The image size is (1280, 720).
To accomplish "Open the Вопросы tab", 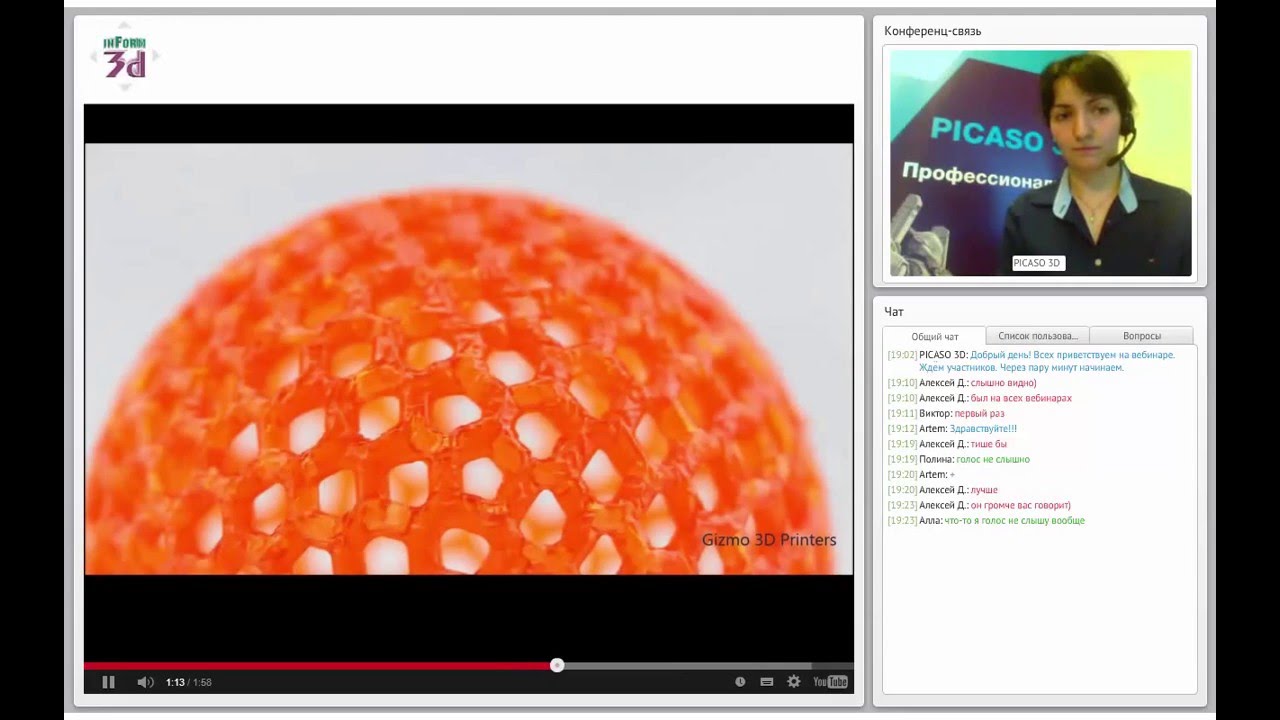I will point(1142,336).
